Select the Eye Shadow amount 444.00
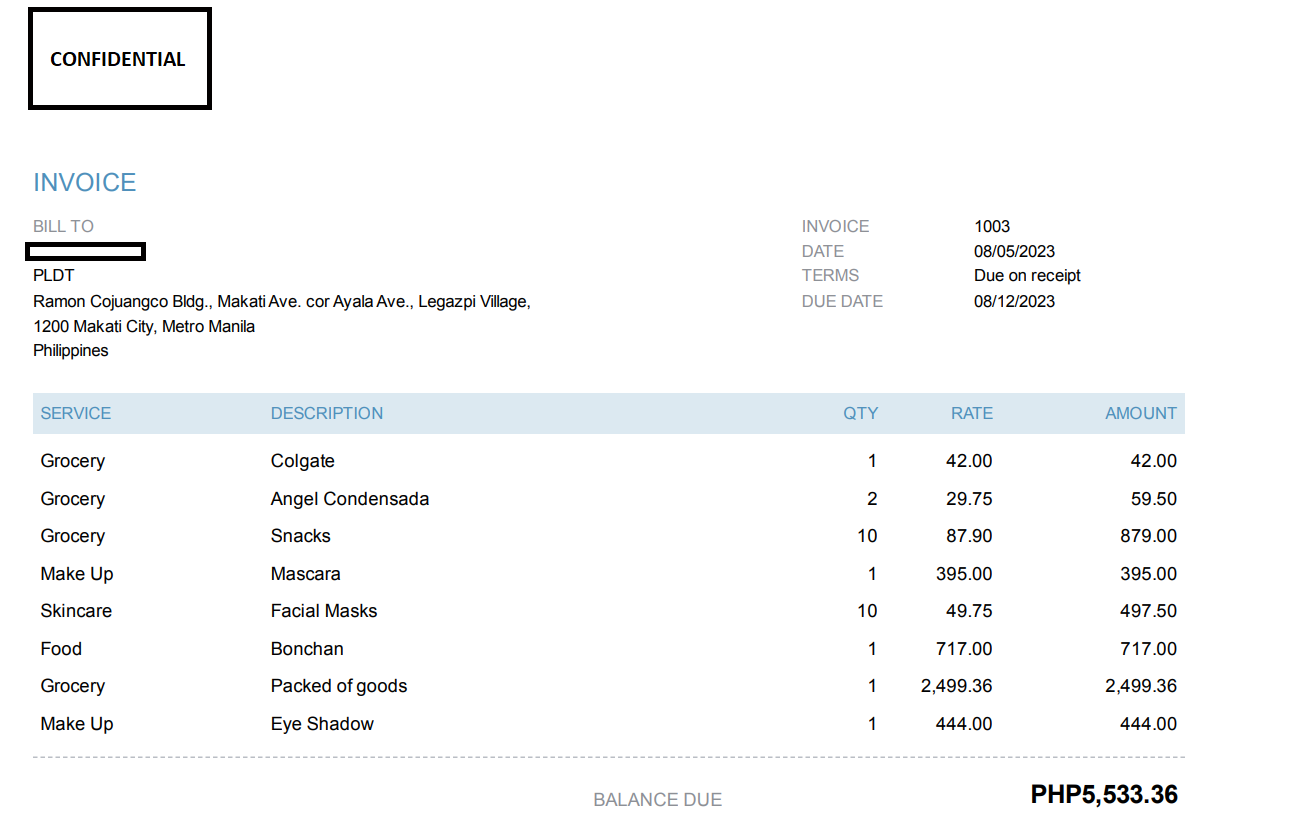1298x830 pixels. tap(1148, 724)
